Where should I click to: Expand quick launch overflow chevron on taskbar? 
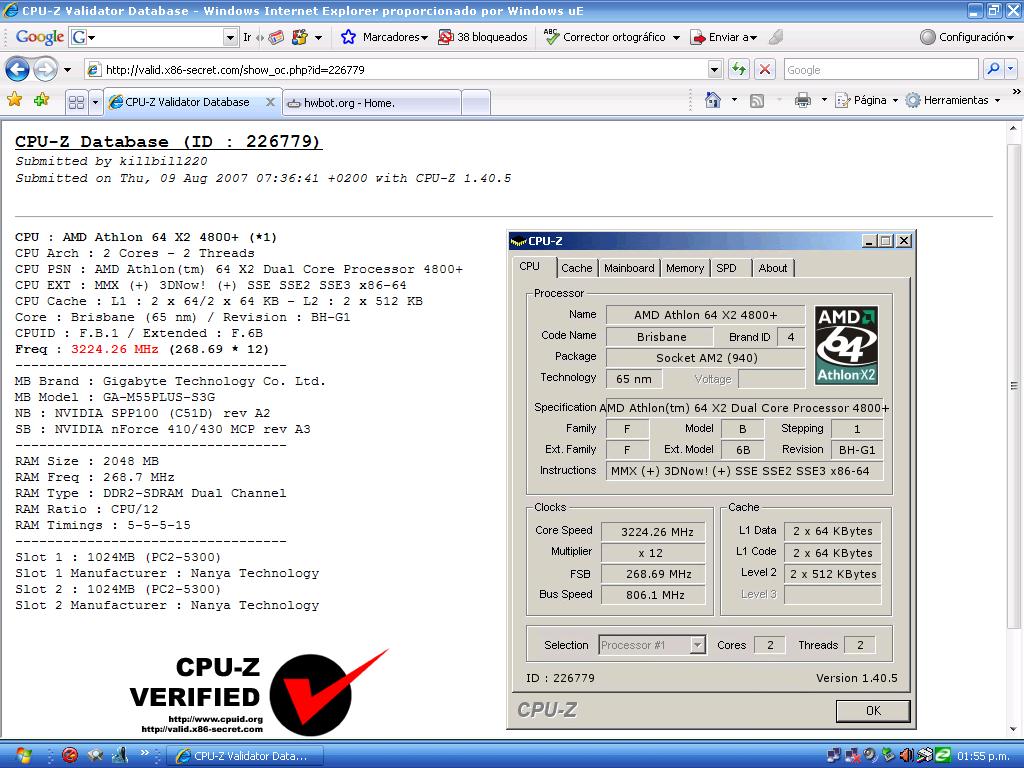(144, 752)
